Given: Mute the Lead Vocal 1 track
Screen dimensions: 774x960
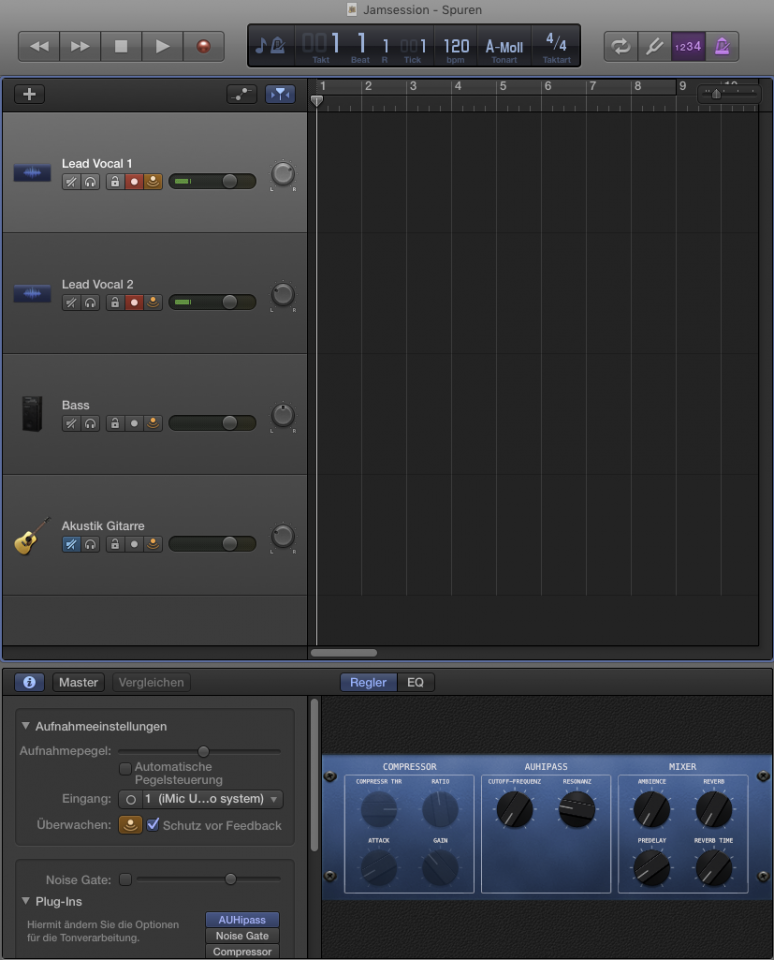Looking at the screenshot, I should click(x=72, y=182).
